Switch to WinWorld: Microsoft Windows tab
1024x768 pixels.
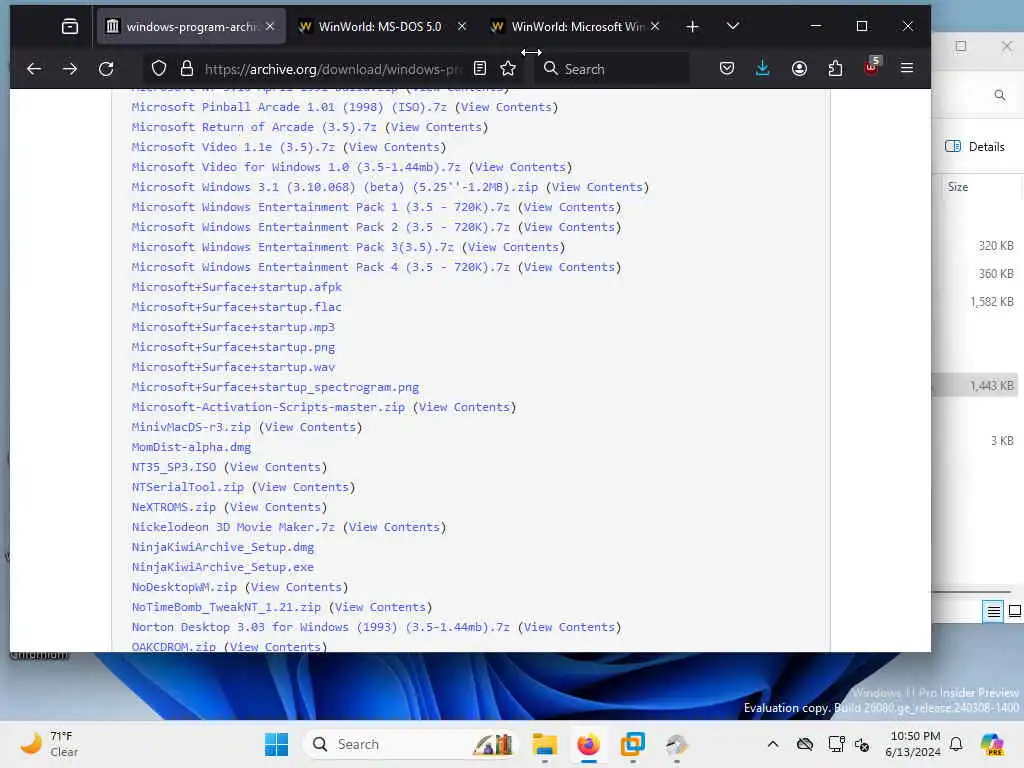(x=578, y=27)
